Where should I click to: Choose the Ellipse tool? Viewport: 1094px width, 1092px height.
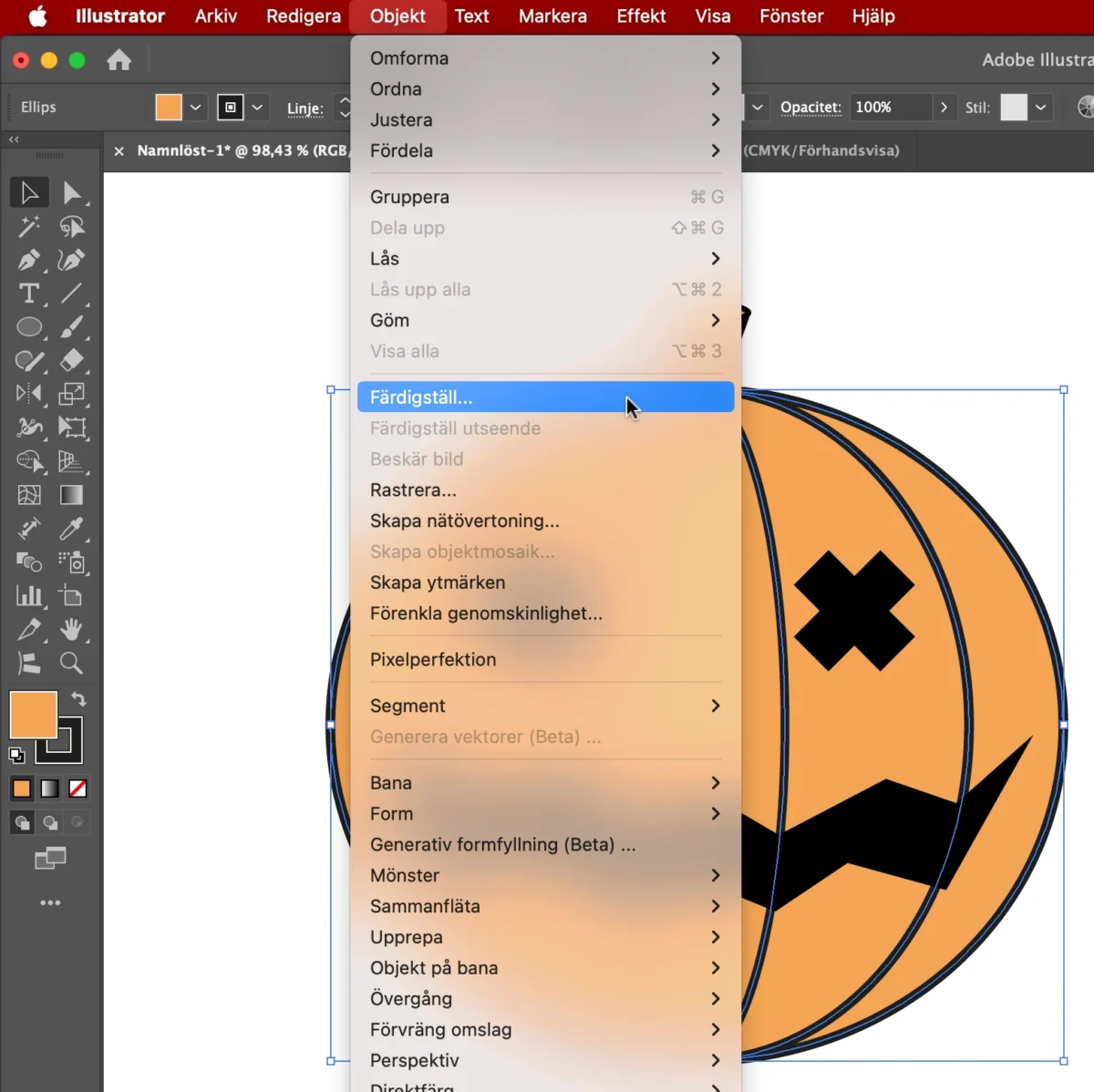click(29, 327)
